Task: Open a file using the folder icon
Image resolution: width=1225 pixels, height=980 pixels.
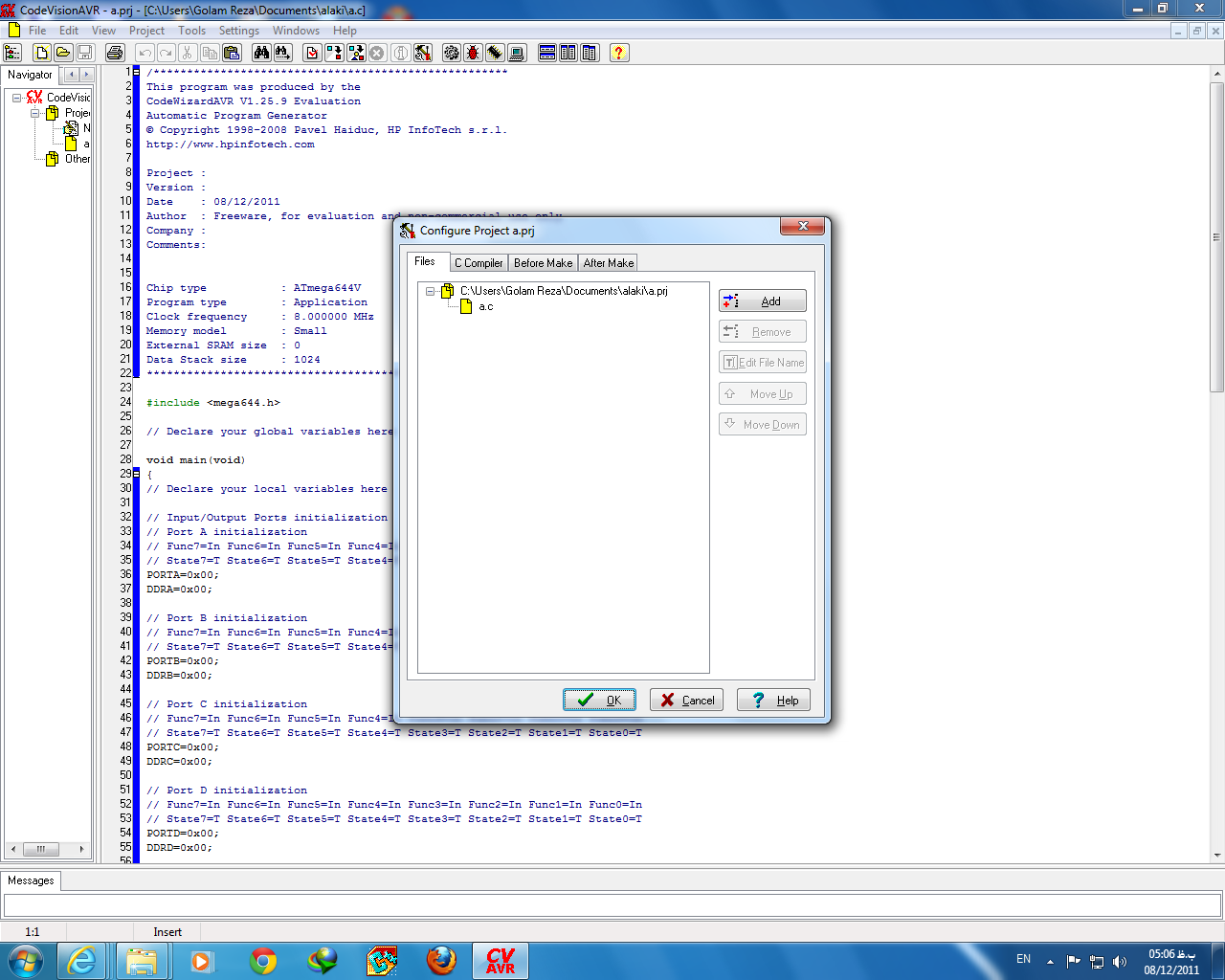Action: [63, 53]
